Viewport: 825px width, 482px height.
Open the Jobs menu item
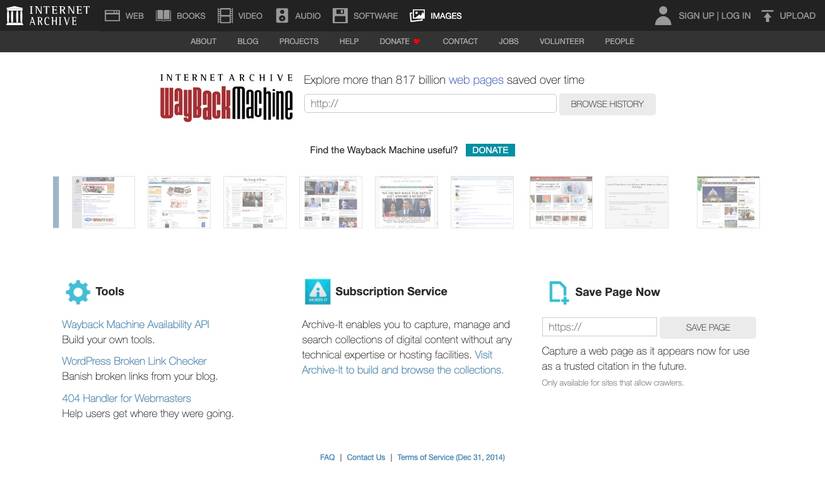coord(508,41)
